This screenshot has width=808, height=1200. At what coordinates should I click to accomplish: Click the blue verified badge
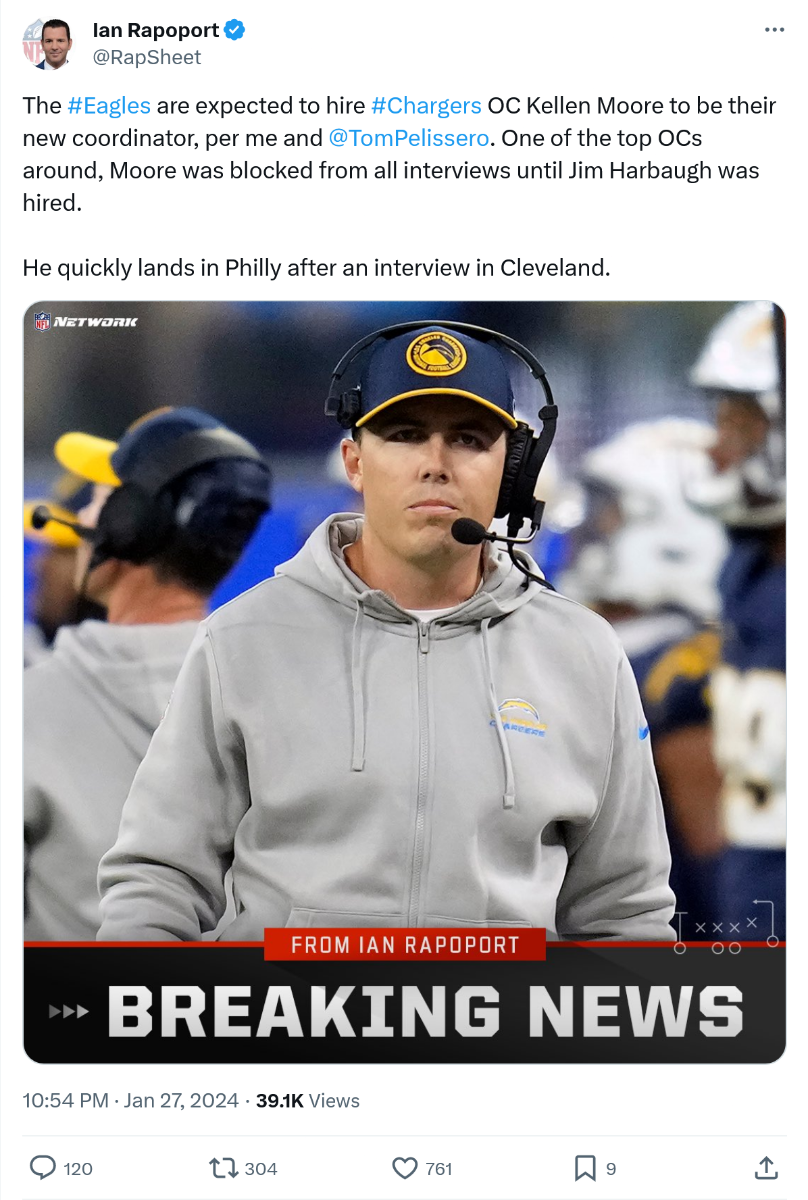click(234, 31)
